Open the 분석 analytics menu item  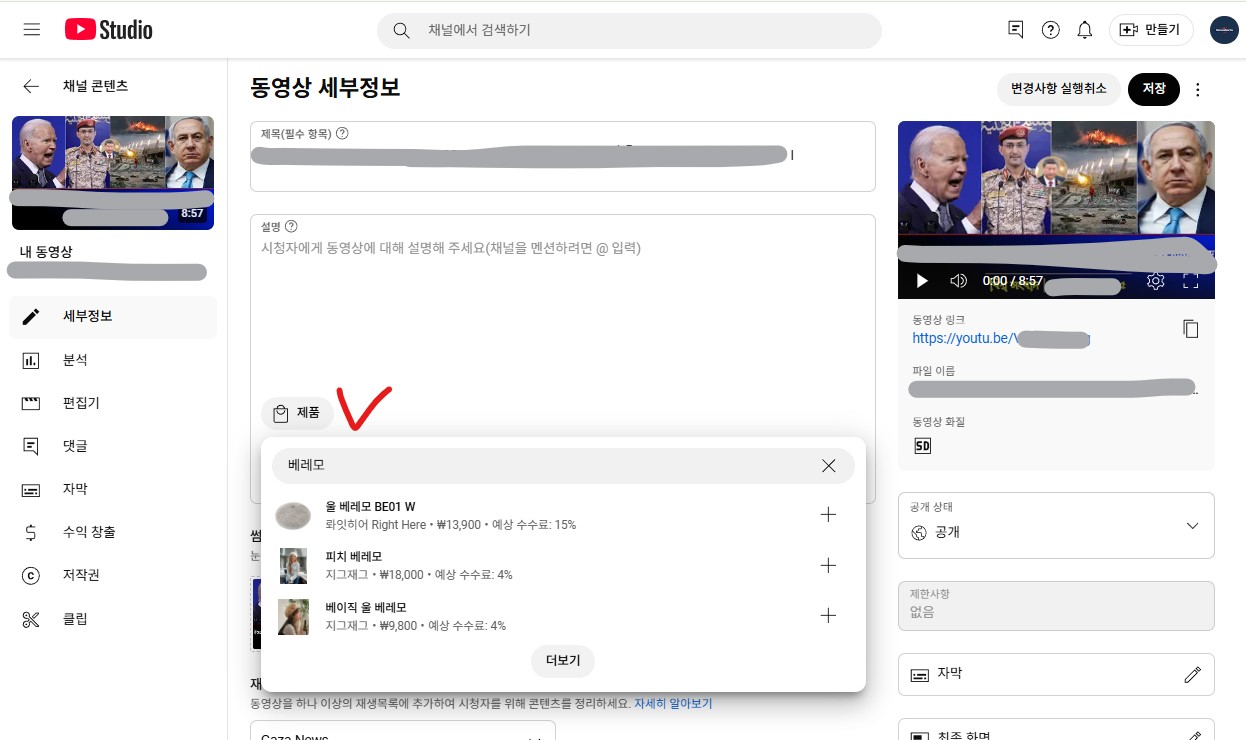(75, 360)
